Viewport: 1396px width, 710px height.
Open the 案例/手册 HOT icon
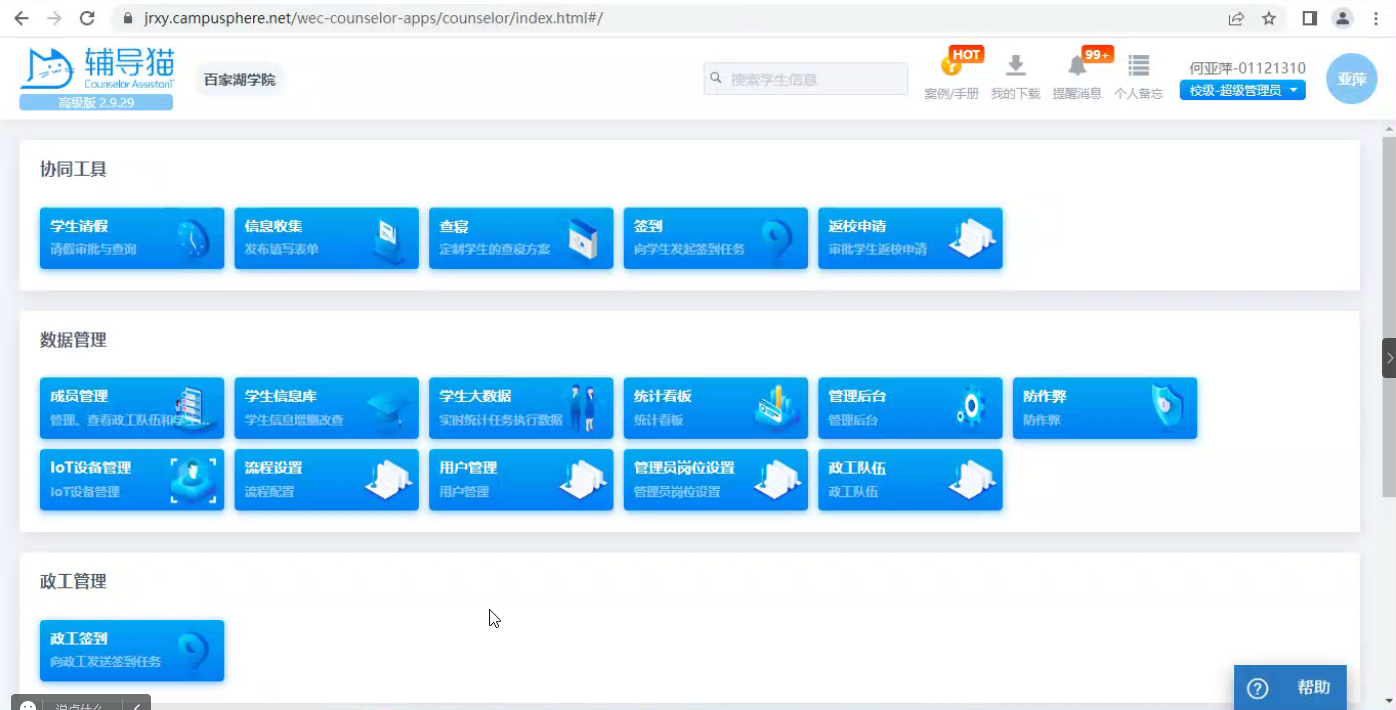pos(951,68)
